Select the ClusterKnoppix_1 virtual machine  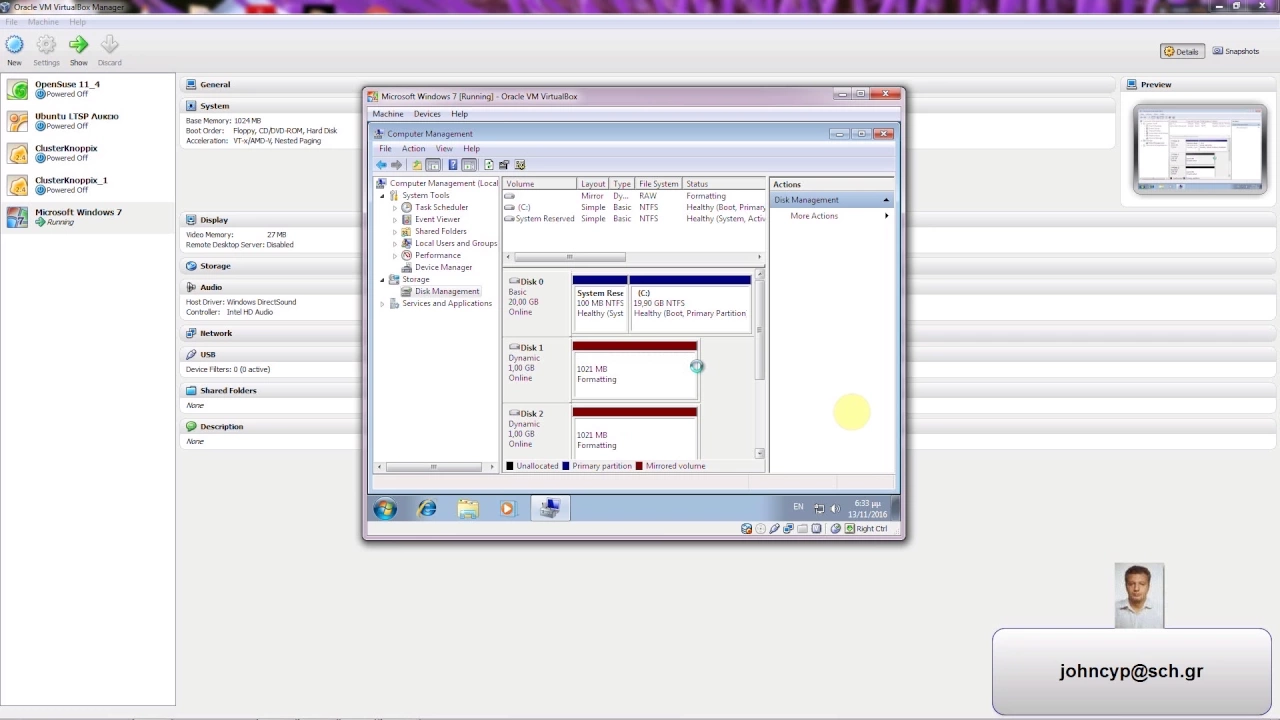coord(88,185)
